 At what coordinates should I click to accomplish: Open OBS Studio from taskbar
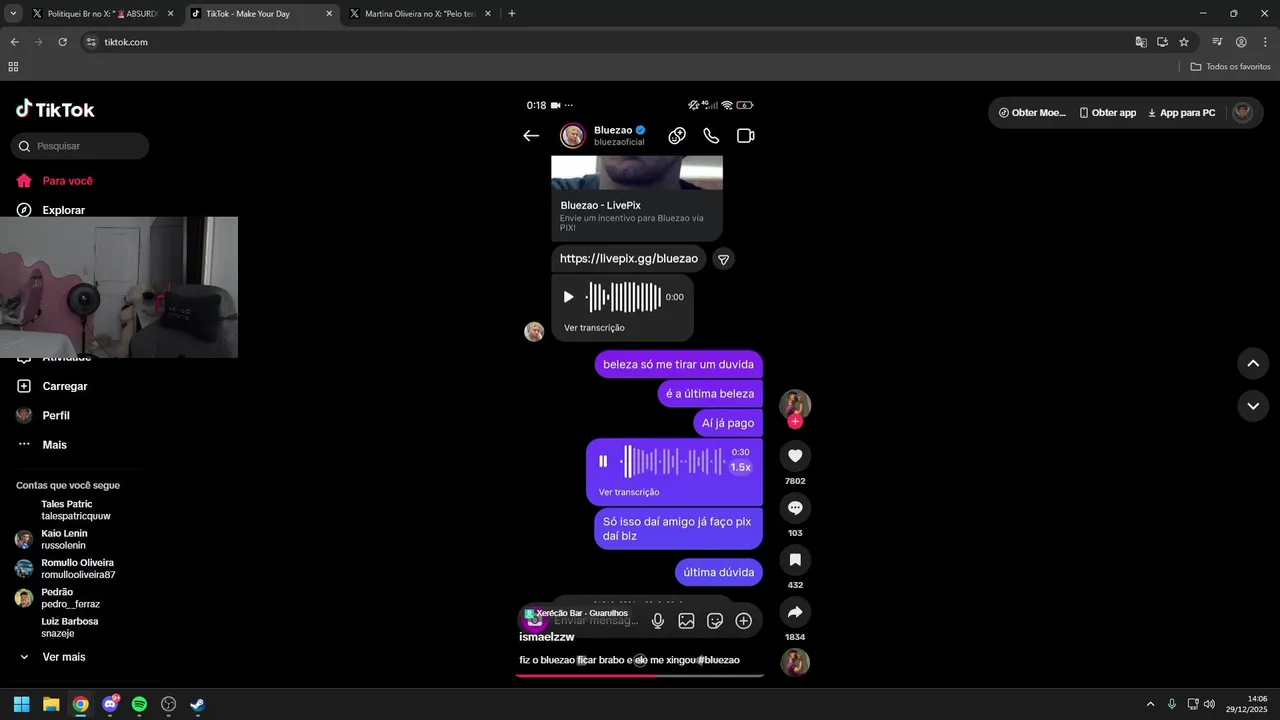coord(169,704)
